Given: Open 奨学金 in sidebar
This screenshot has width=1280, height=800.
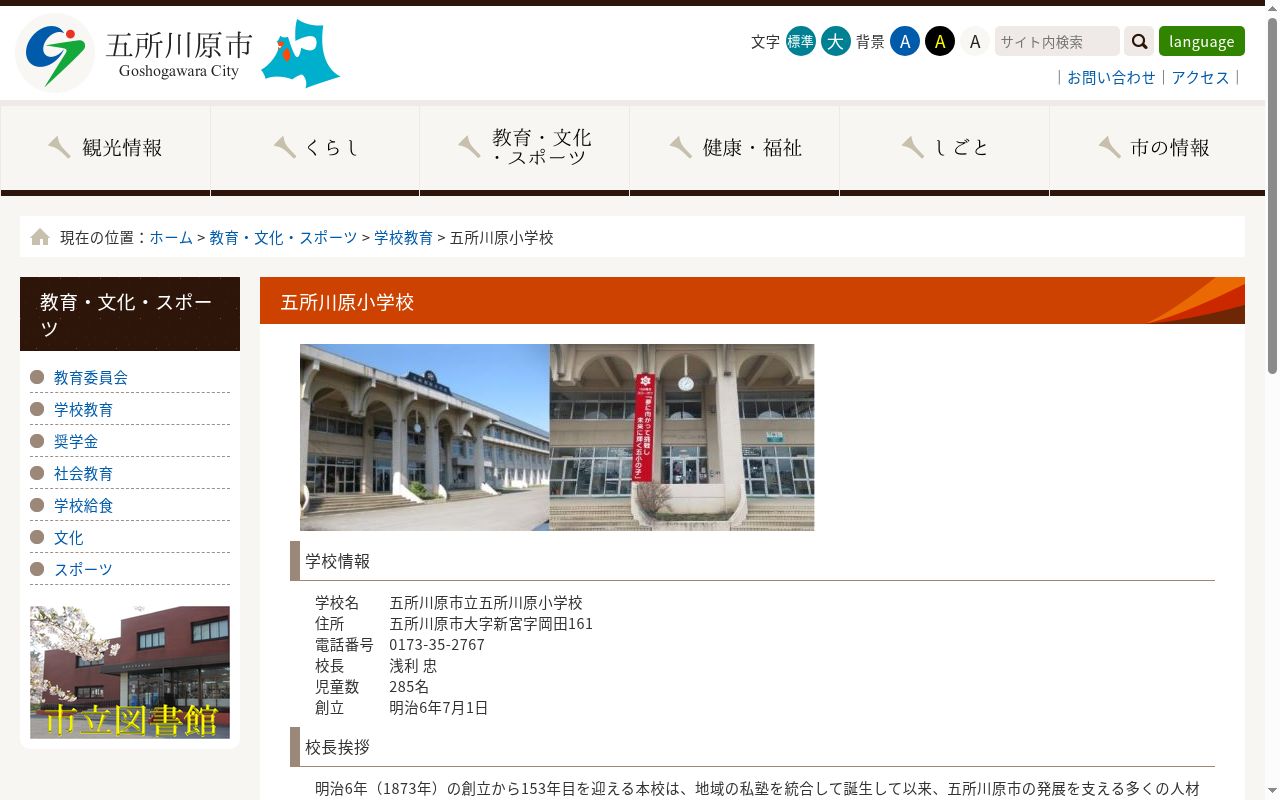Looking at the screenshot, I should coord(76,441).
